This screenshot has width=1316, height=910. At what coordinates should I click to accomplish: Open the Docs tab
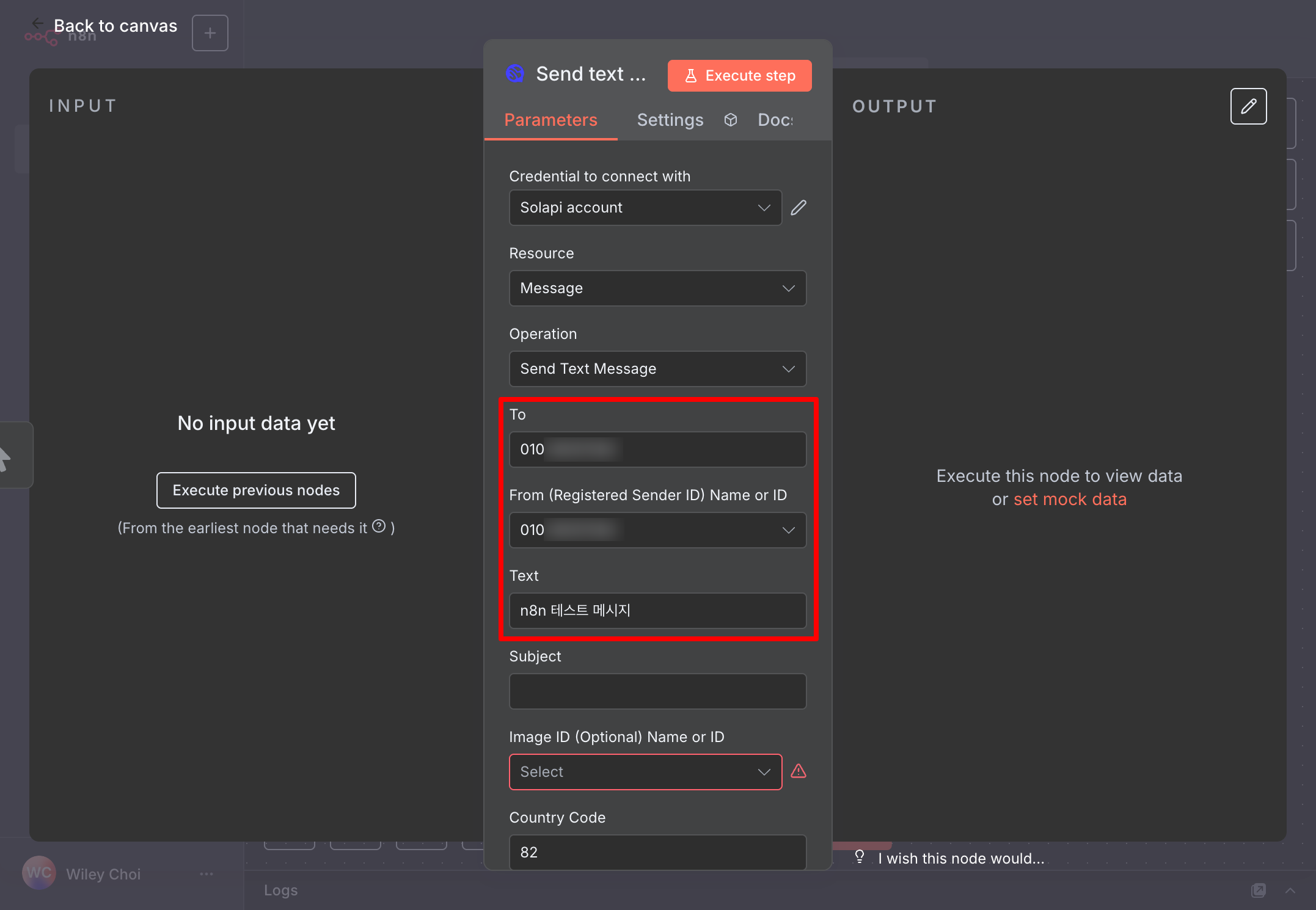(775, 120)
